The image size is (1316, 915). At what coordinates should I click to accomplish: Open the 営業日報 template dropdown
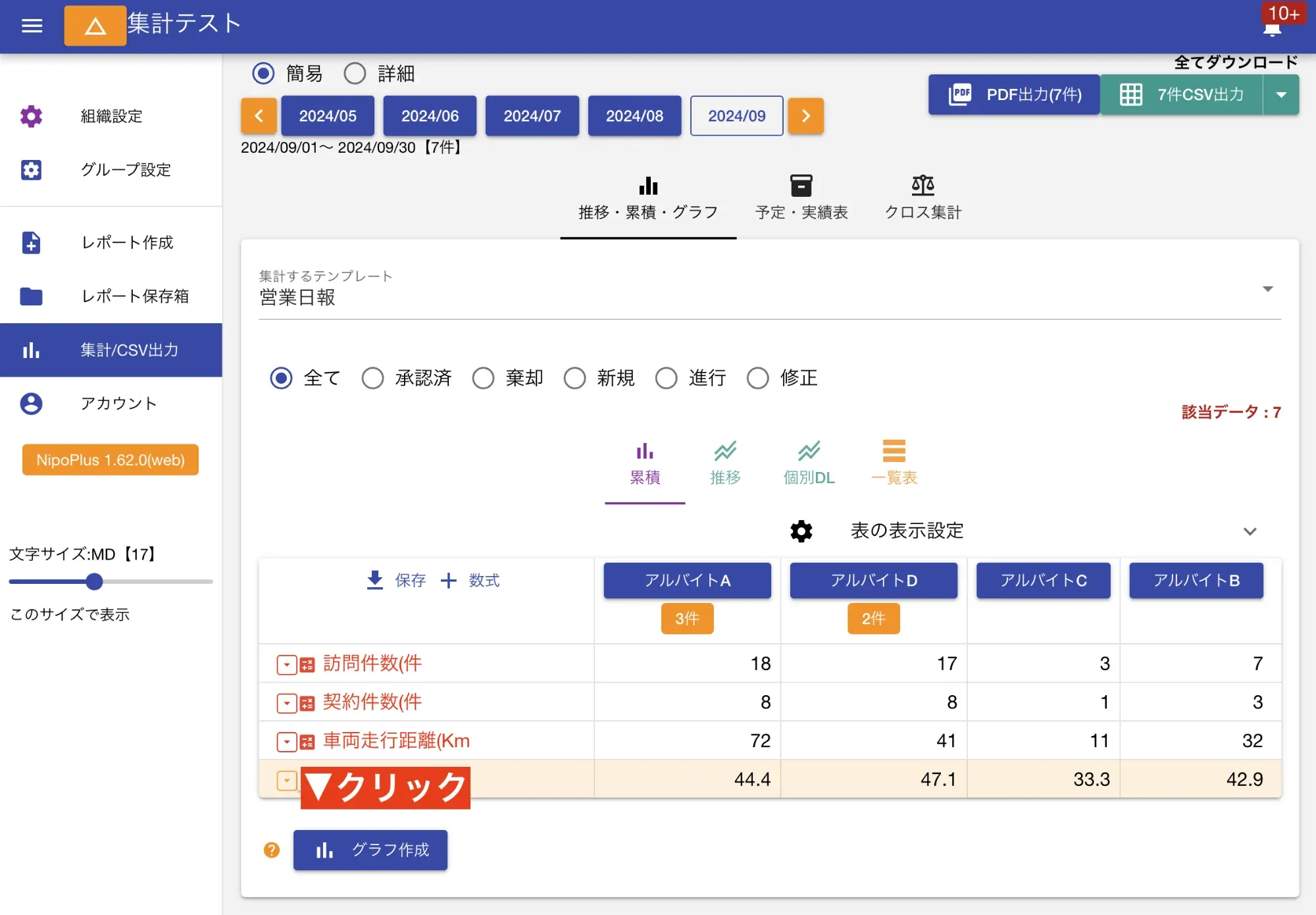tap(1267, 290)
